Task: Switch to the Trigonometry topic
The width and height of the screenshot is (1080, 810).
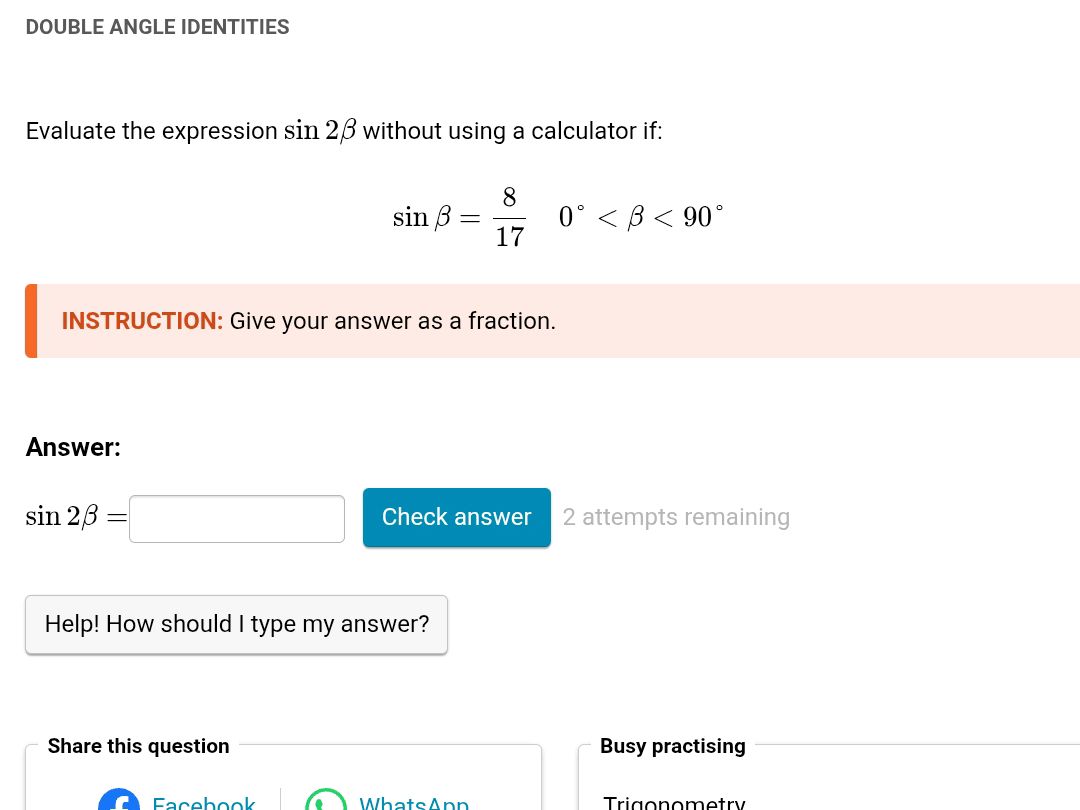Action: coord(674,801)
